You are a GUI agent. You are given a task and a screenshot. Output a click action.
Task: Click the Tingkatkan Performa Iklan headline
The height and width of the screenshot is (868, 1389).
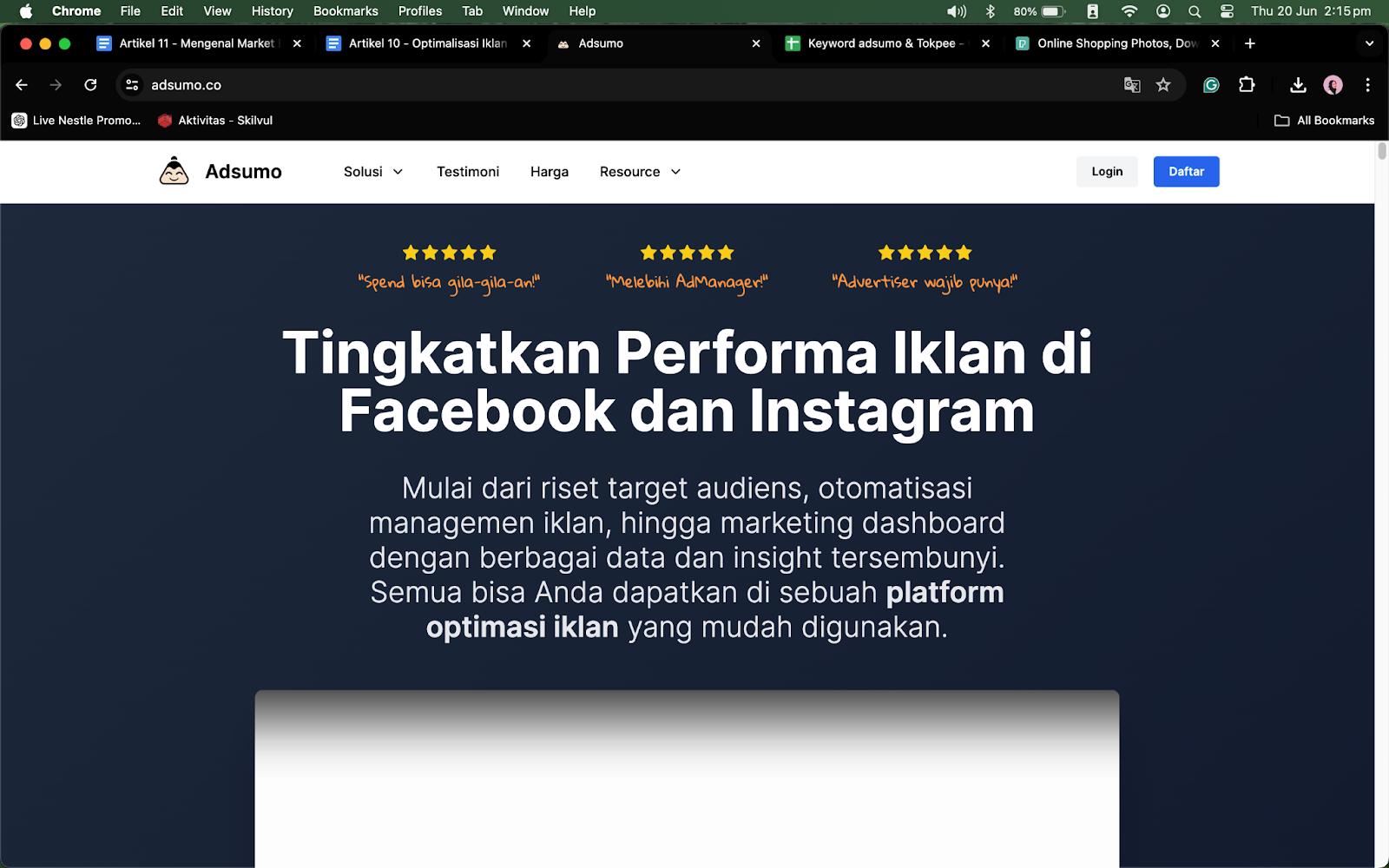[687, 382]
